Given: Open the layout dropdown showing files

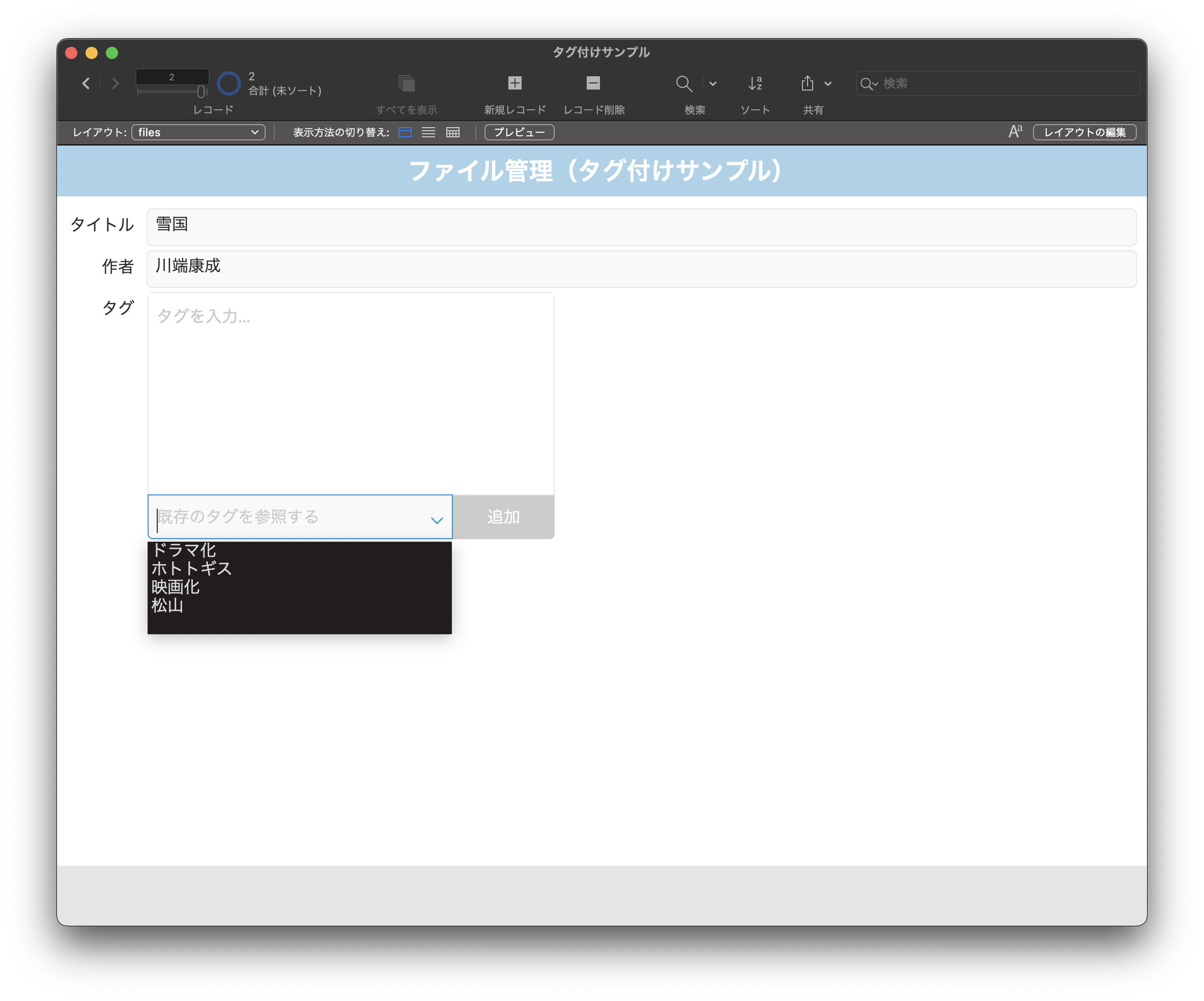Looking at the screenshot, I should coord(198,132).
